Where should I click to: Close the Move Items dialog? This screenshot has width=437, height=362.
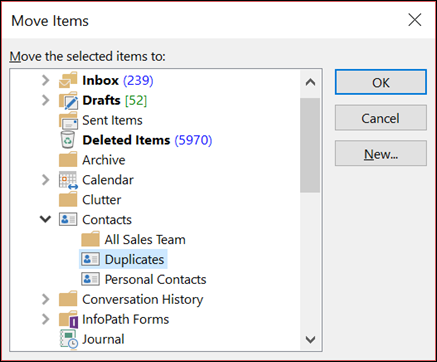(x=415, y=20)
